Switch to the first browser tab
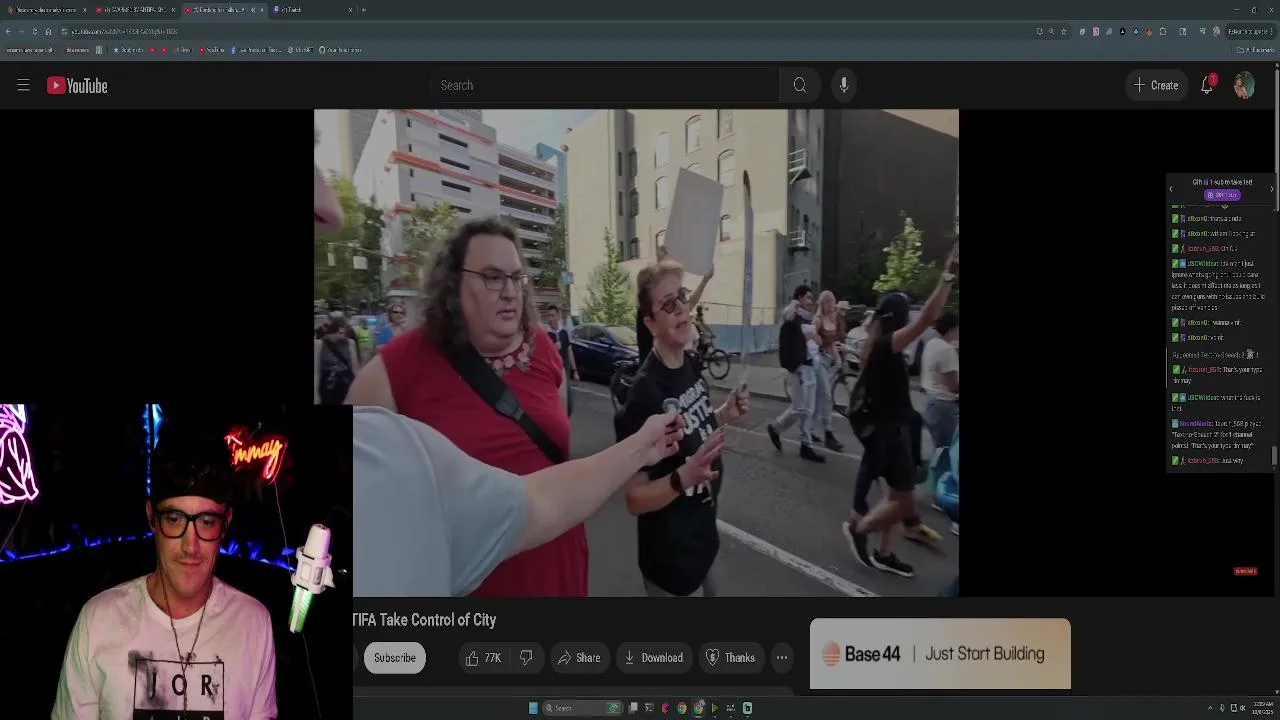 (47, 10)
